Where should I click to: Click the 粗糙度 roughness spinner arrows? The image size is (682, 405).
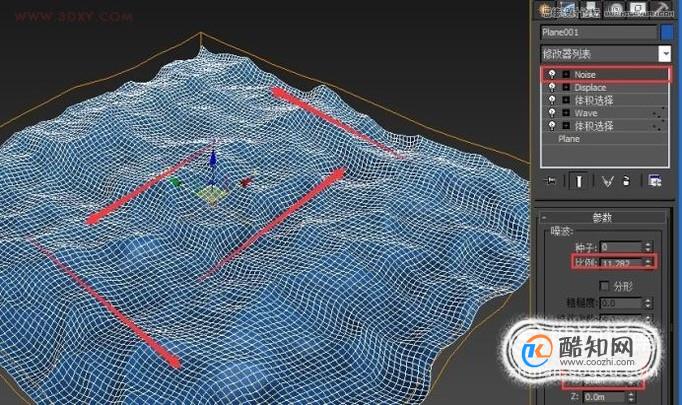point(648,303)
